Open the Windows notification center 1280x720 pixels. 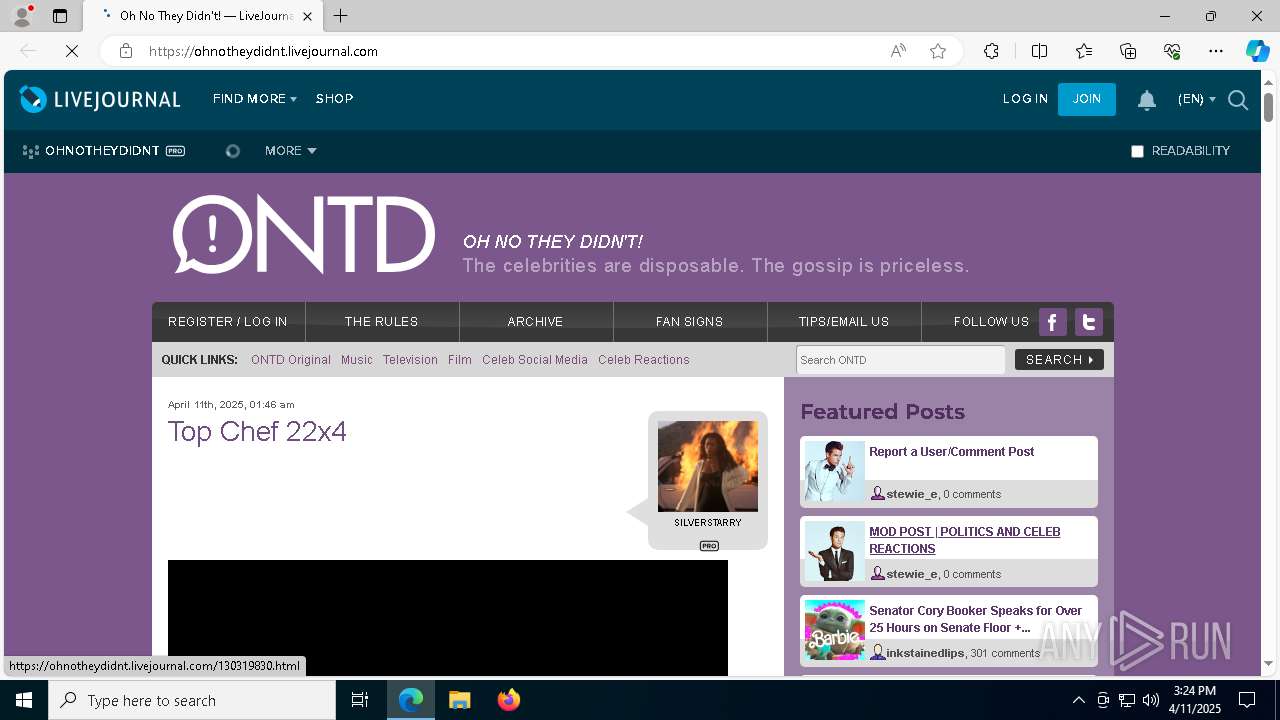[1247, 700]
